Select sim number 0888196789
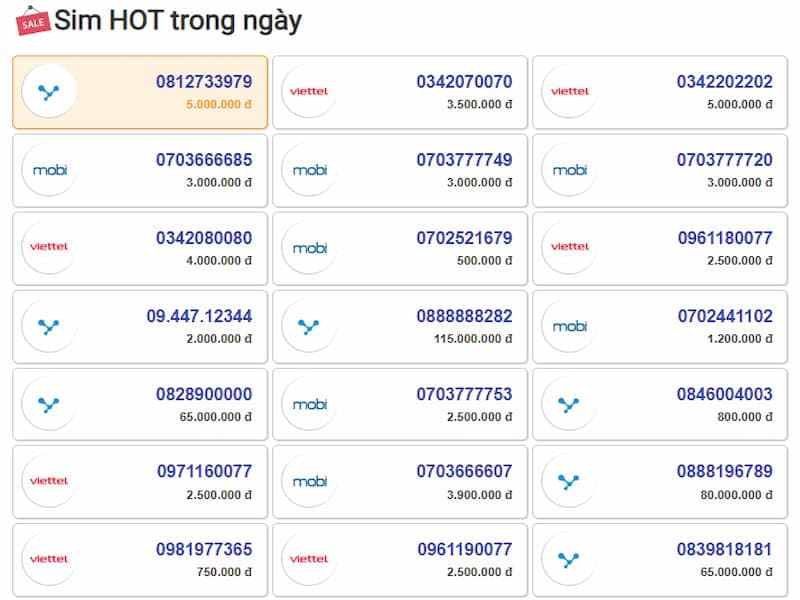This screenshot has height=600, width=800. point(724,471)
